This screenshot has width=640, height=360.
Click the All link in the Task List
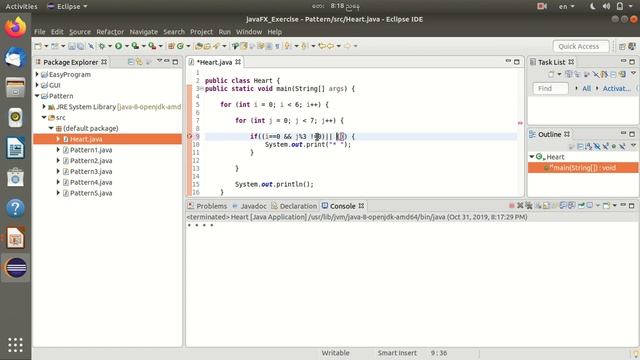587,88
